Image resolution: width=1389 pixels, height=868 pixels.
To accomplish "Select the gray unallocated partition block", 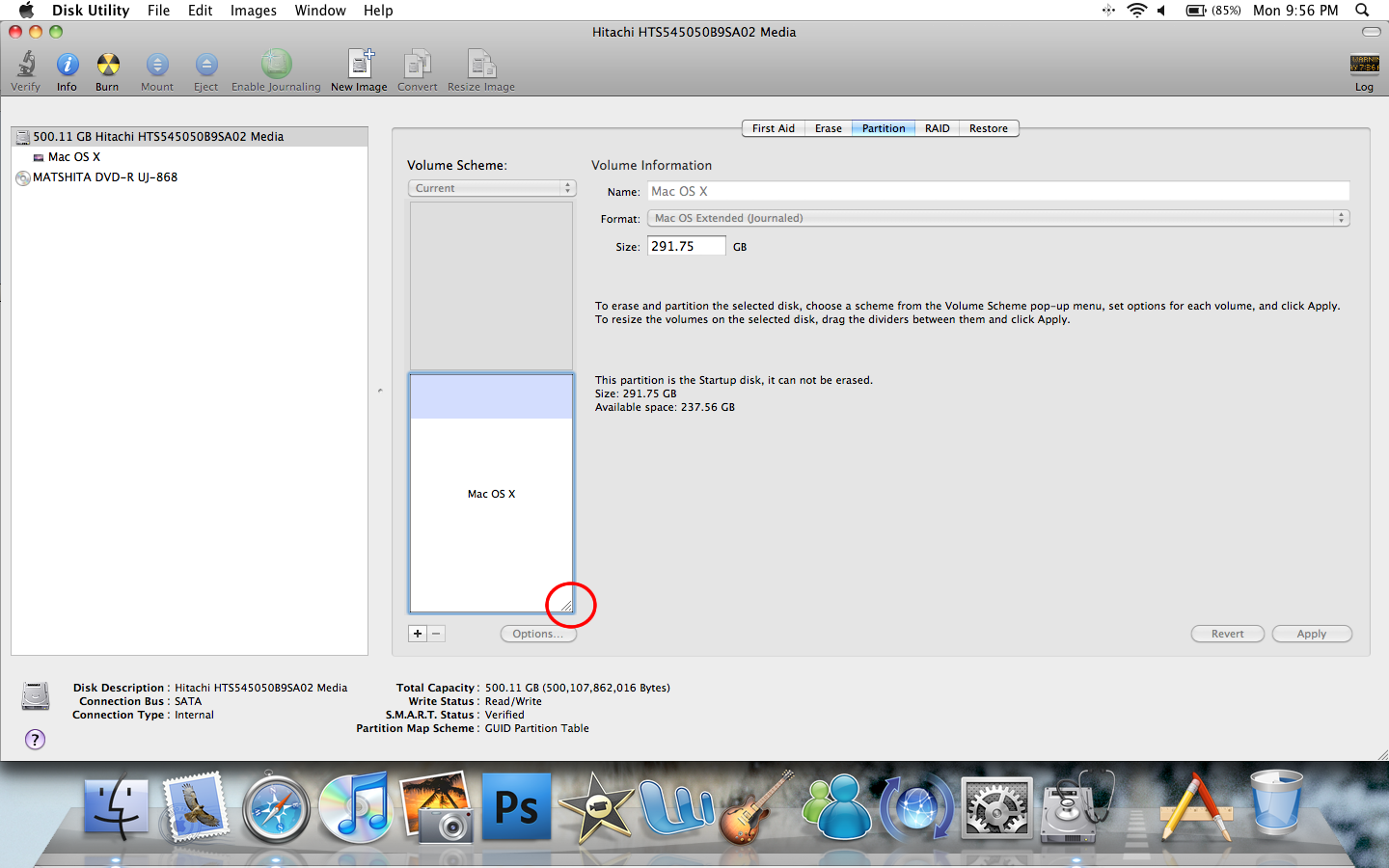I will pyautogui.click(x=492, y=285).
